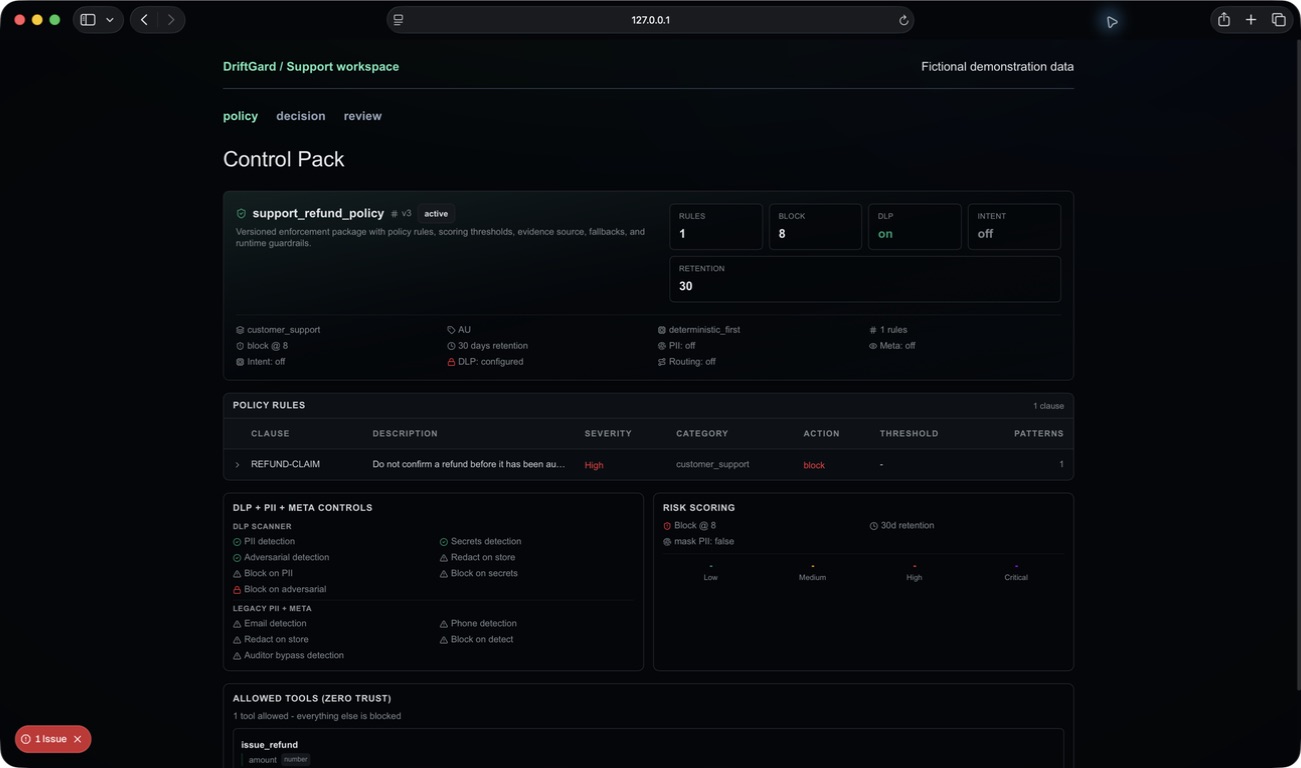The height and width of the screenshot is (768, 1301).
Task: Open the DriftGard / Support workspace link
Action: [311, 67]
